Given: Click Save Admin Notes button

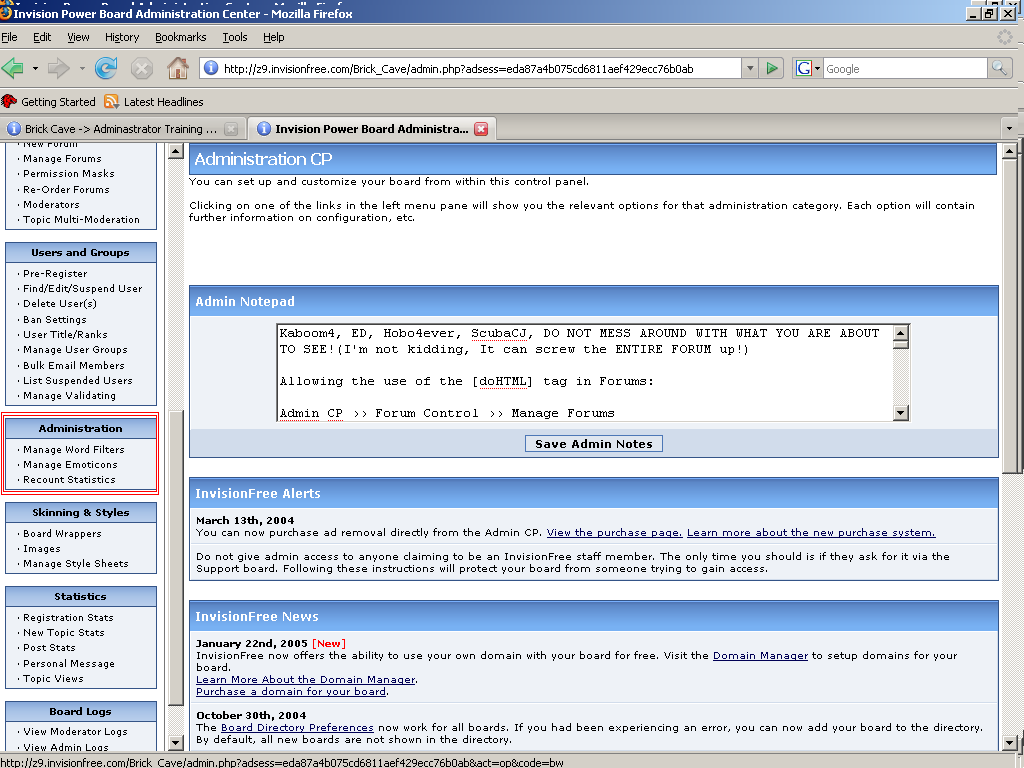Looking at the screenshot, I should tap(594, 444).
